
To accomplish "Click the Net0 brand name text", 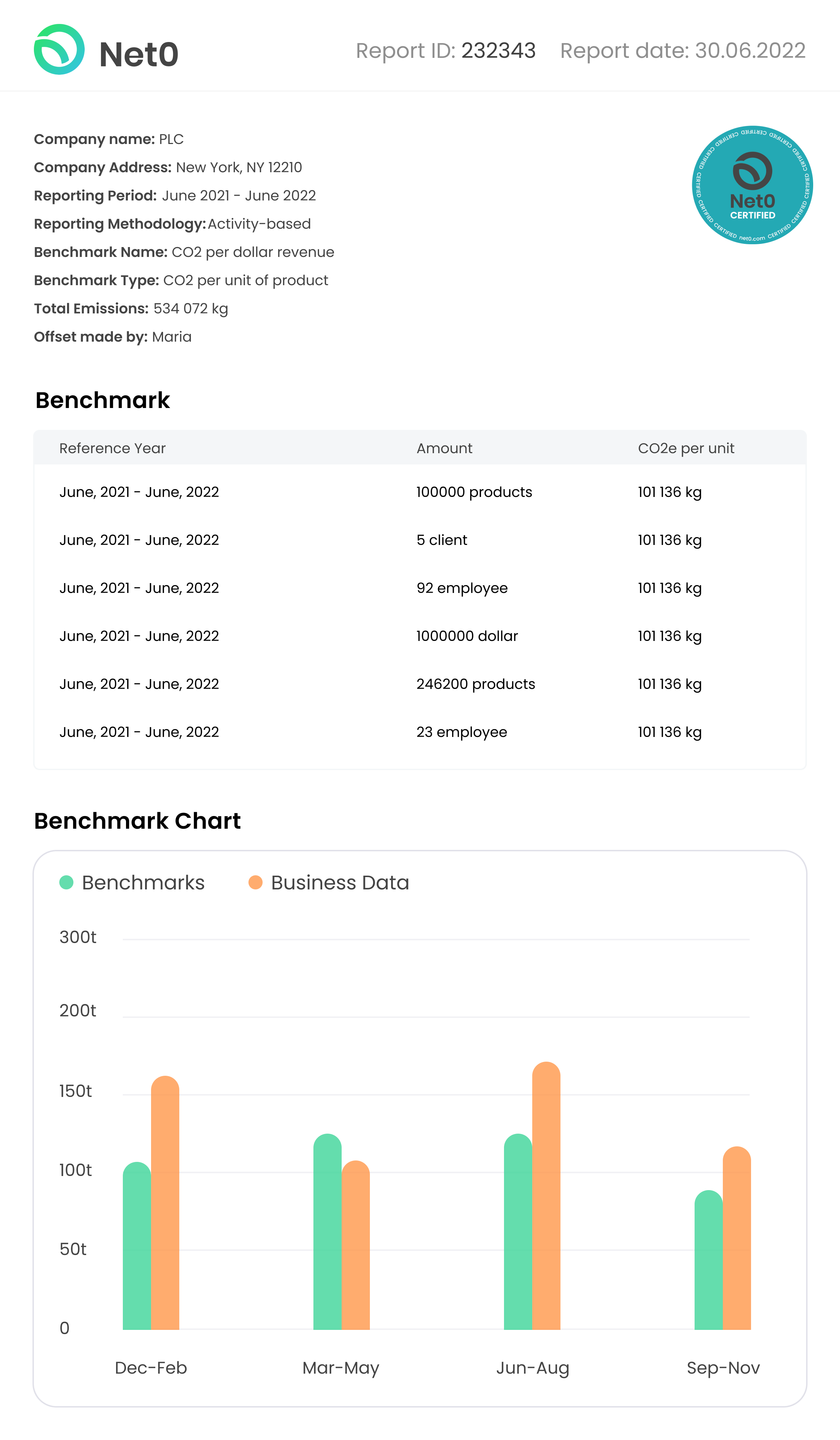I will [139, 54].
